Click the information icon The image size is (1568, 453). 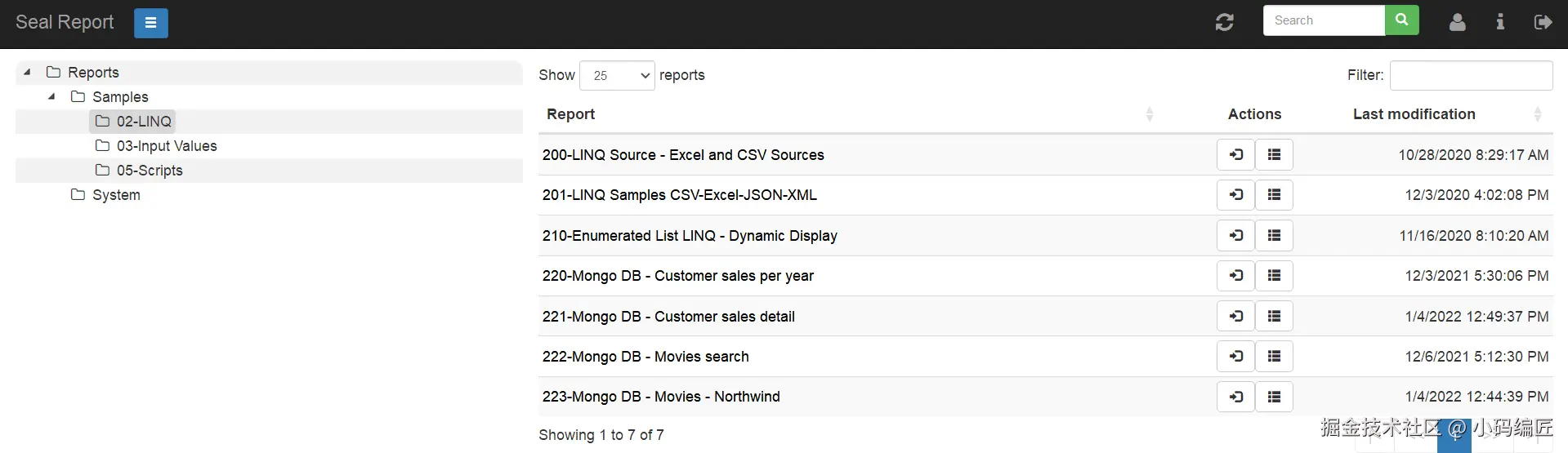pyautogui.click(x=1500, y=22)
